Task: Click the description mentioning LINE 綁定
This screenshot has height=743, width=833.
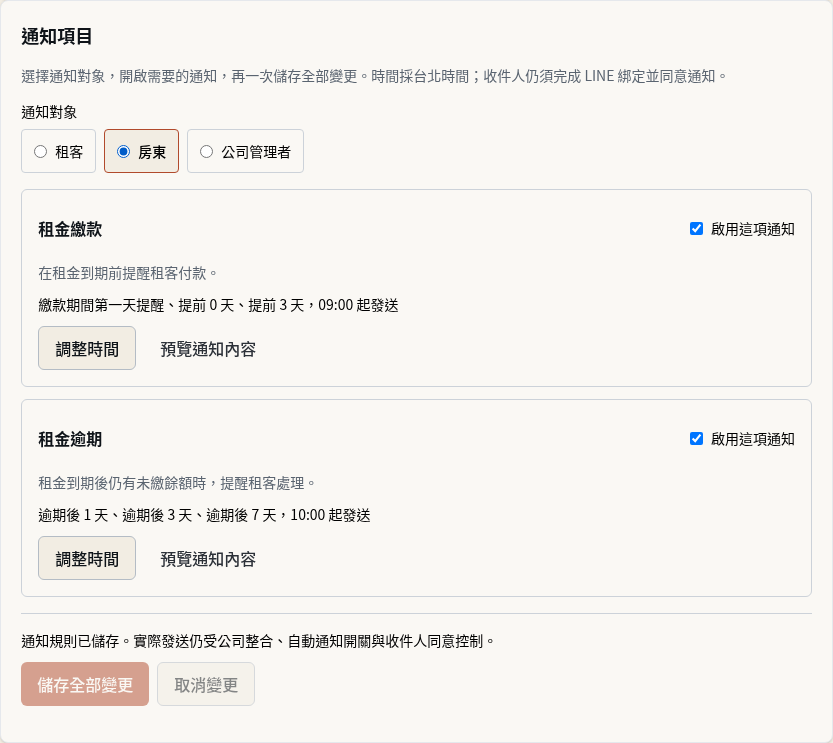Action: [375, 76]
